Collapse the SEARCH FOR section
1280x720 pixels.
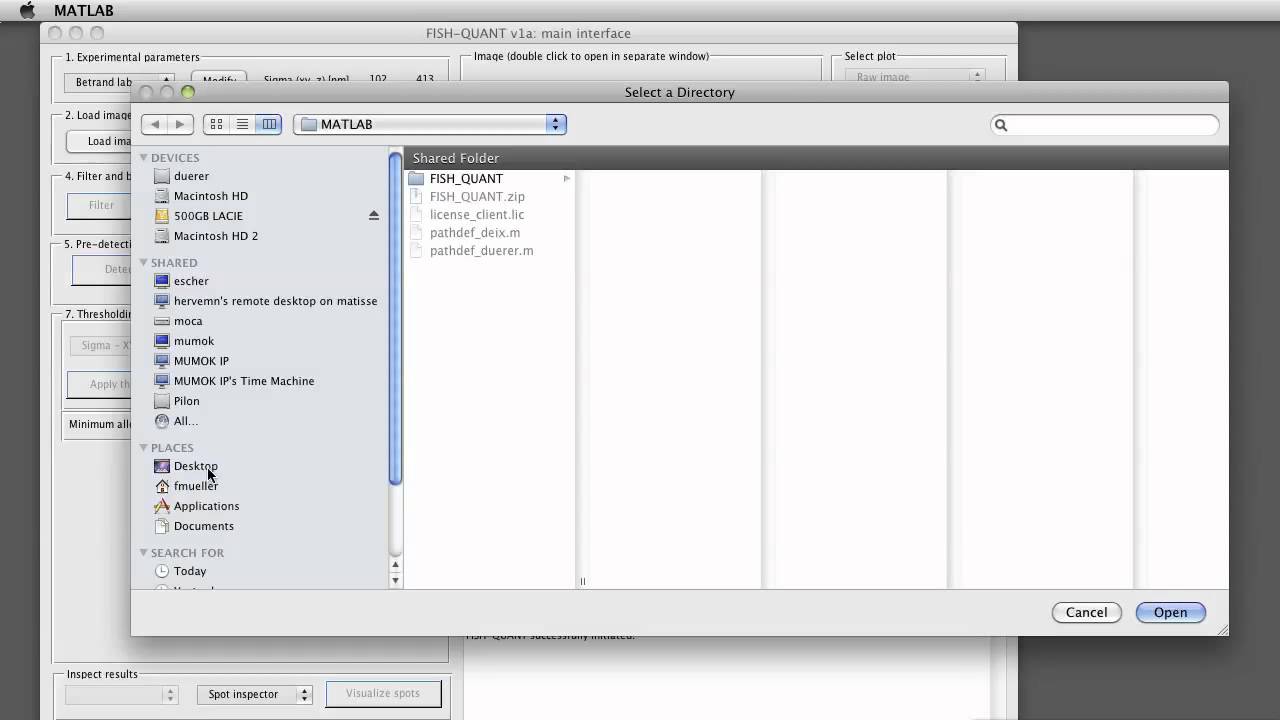pyautogui.click(x=144, y=552)
